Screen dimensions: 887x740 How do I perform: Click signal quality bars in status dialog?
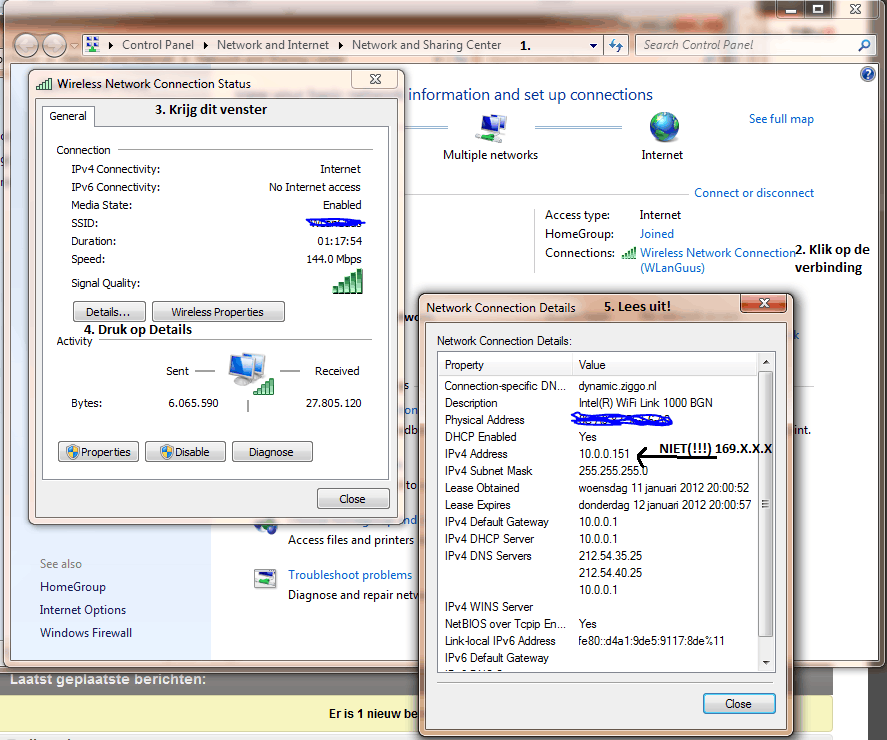pos(347,281)
